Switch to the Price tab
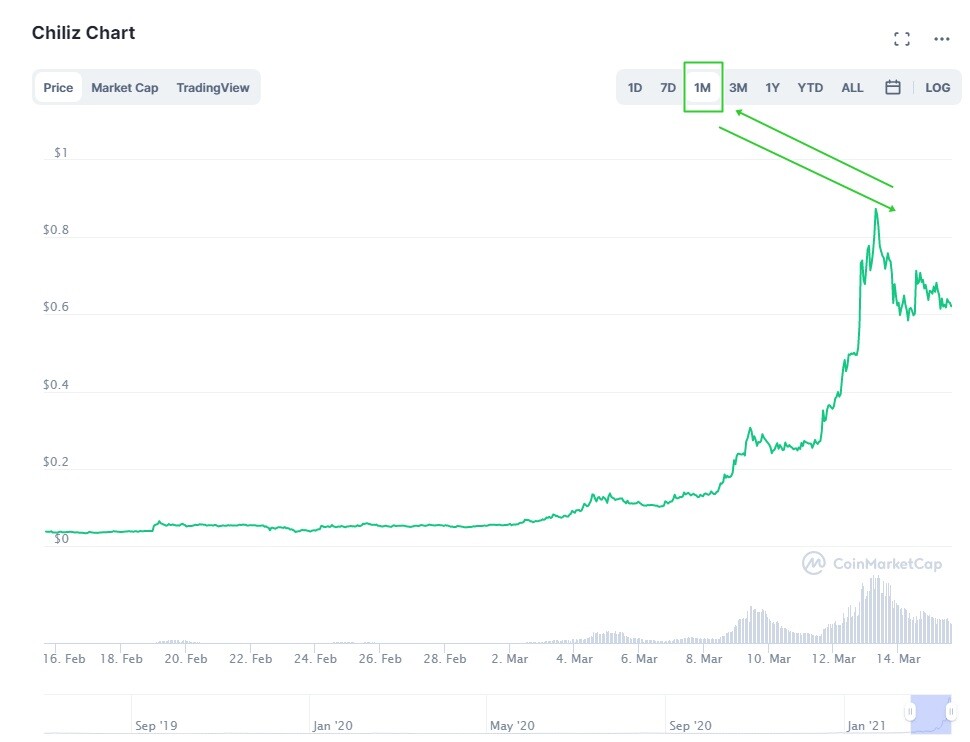The image size is (970, 742). tap(58, 87)
